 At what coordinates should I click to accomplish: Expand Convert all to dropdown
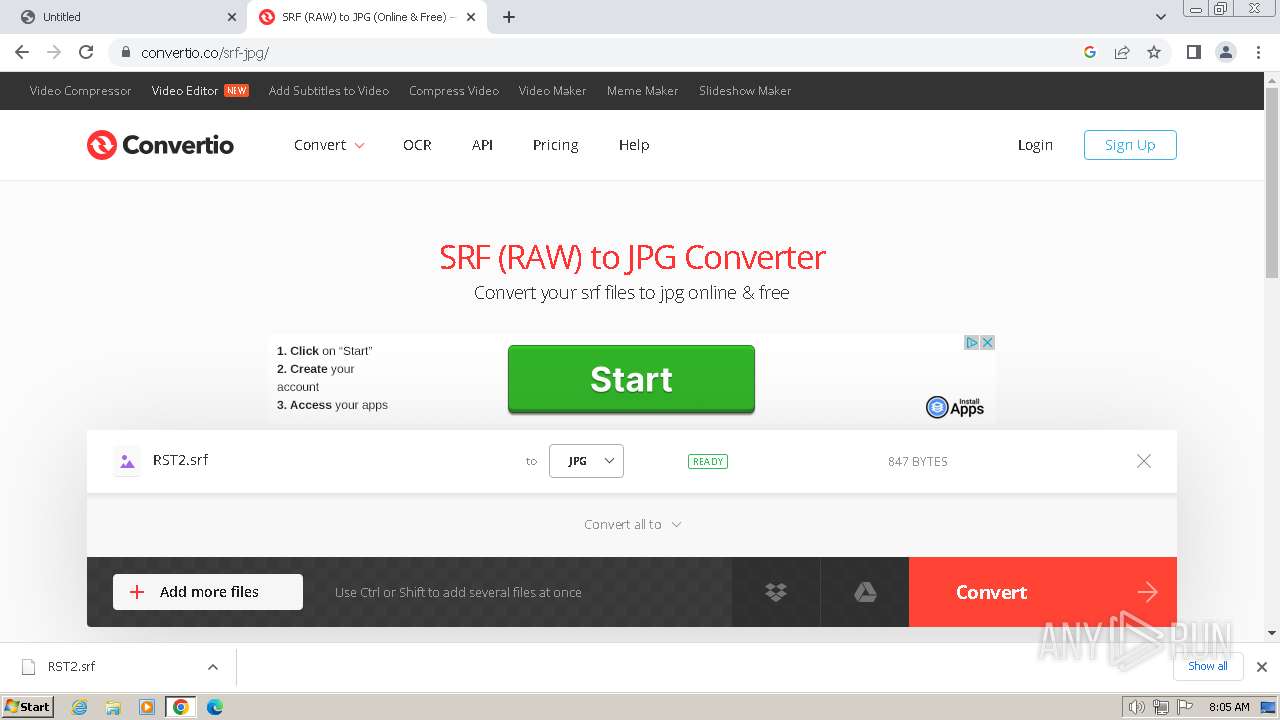click(633, 524)
